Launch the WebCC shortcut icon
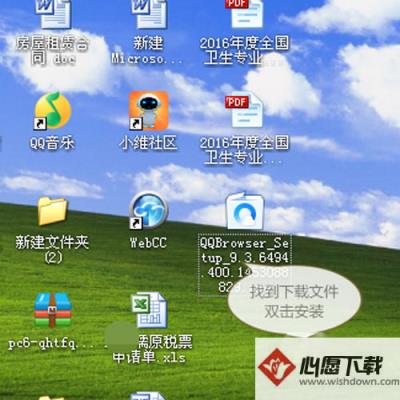This screenshot has height=400, width=400. point(148,211)
